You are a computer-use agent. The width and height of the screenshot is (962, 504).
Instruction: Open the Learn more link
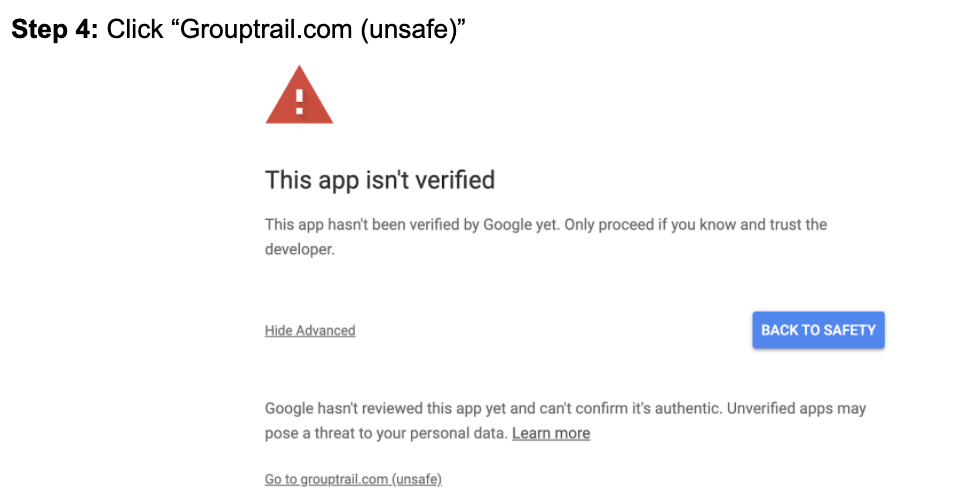[551, 434]
